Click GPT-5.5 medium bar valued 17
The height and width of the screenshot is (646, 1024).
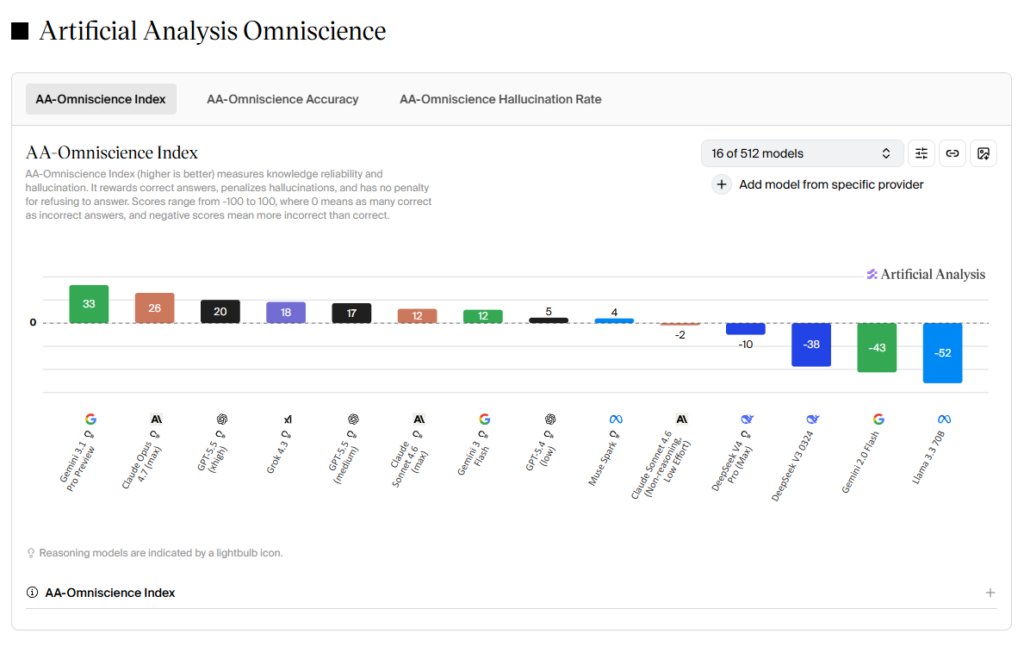pyautogui.click(x=351, y=313)
